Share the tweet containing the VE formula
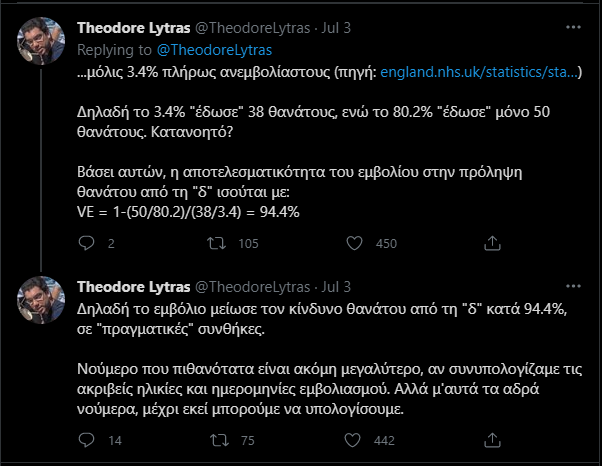 pyautogui.click(x=491, y=243)
